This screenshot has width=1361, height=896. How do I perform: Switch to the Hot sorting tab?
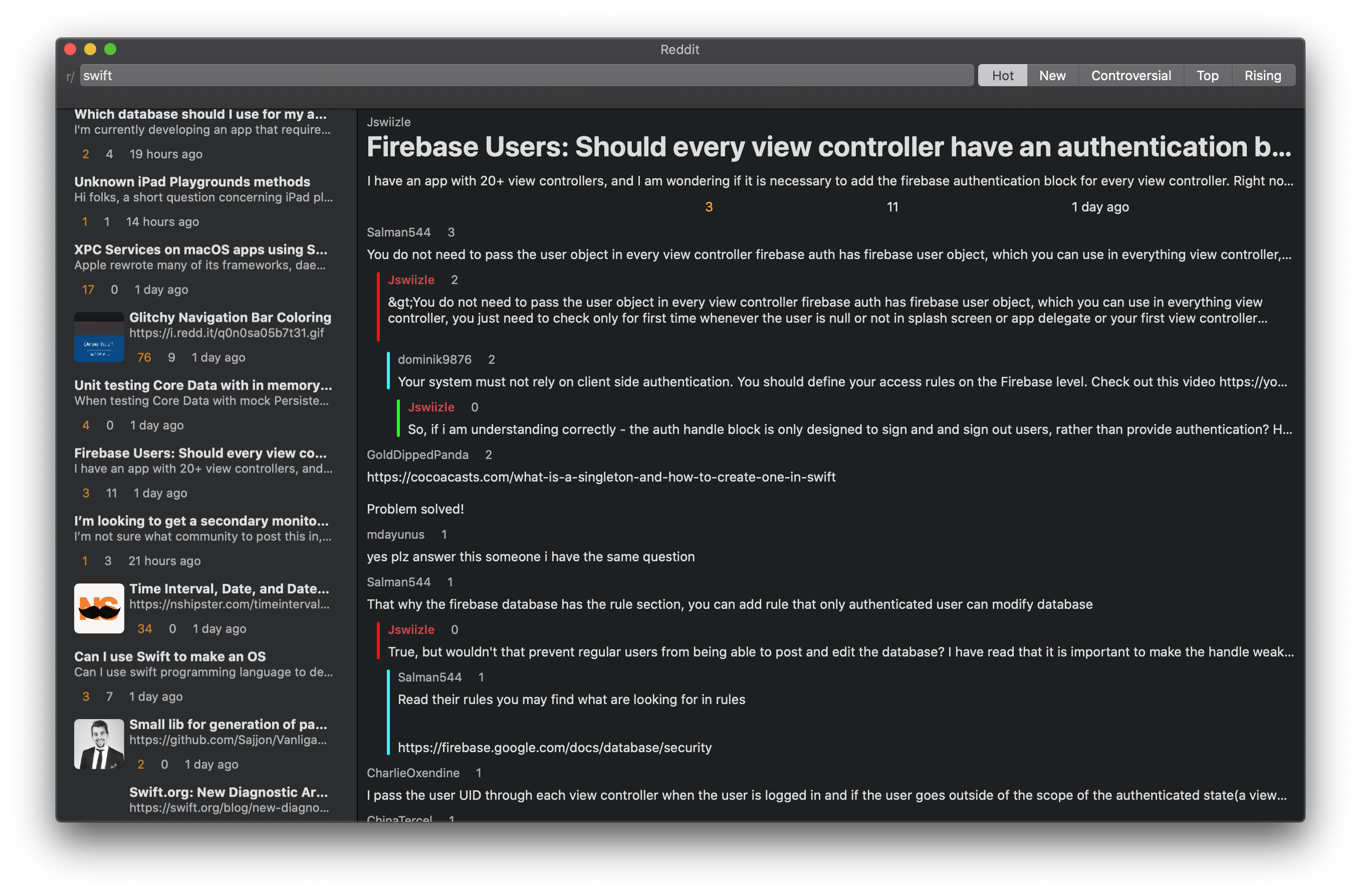(x=1002, y=76)
